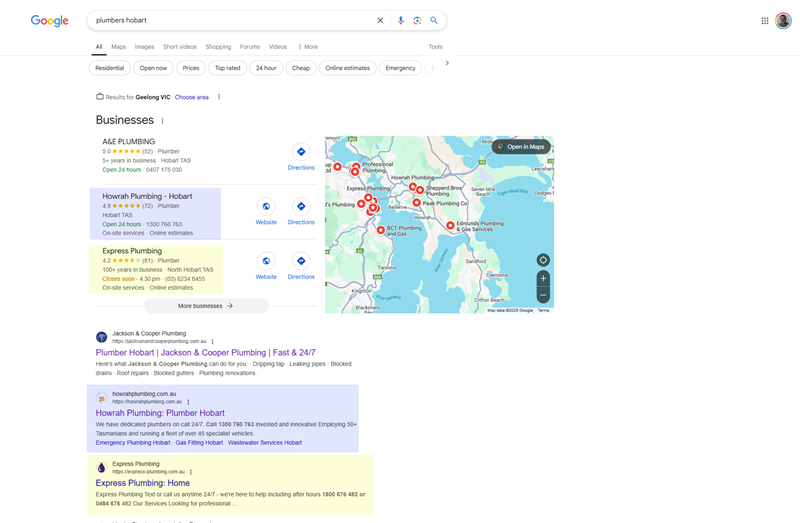Toggle the 24 hour filter chip
Screen dimensions: 800x523
(266, 68)
